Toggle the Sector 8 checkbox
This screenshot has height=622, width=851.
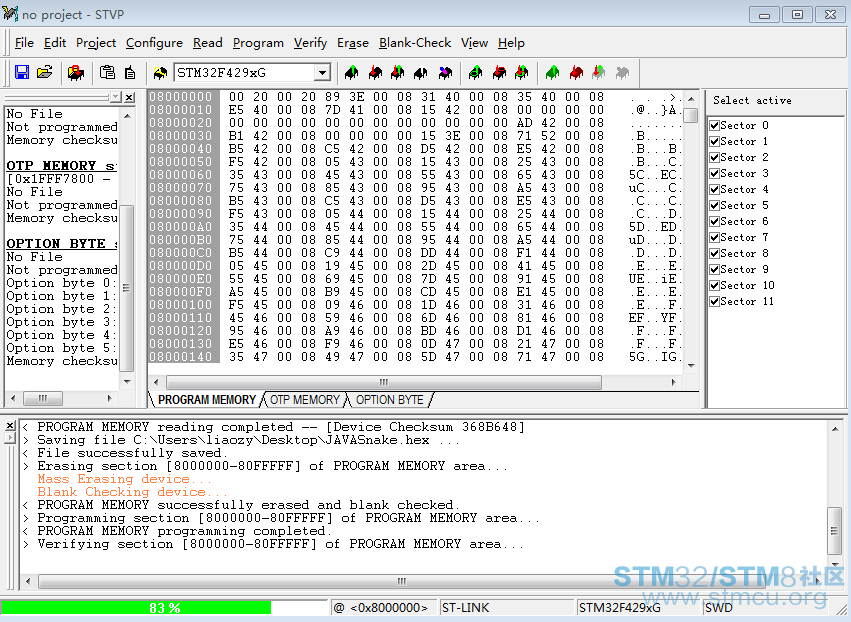click(x=715, y=253)
